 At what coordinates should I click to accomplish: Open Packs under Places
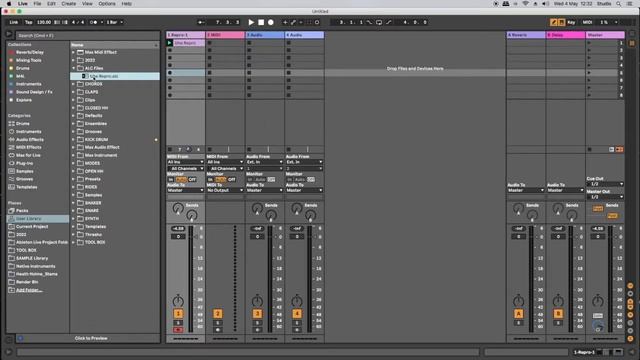[x=22, y=211]
